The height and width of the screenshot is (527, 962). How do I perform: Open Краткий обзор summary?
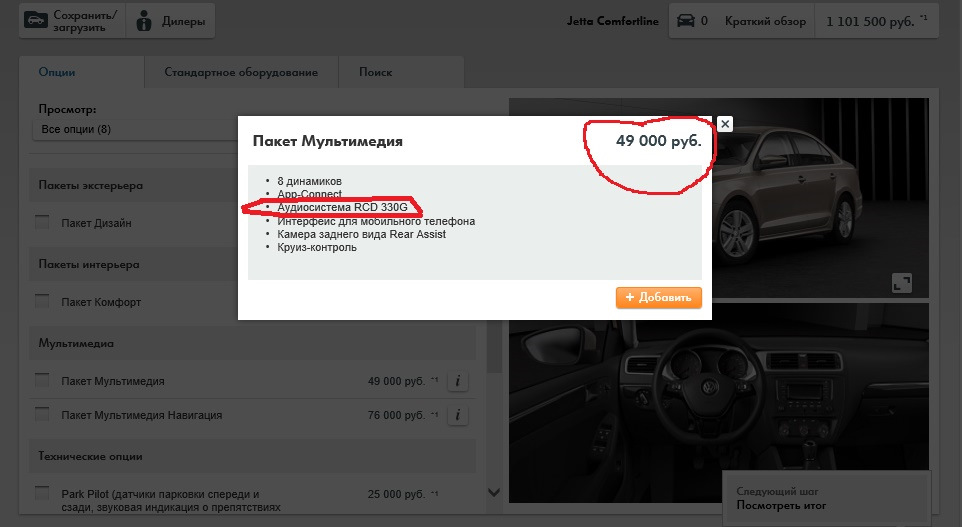click(765, 21)
